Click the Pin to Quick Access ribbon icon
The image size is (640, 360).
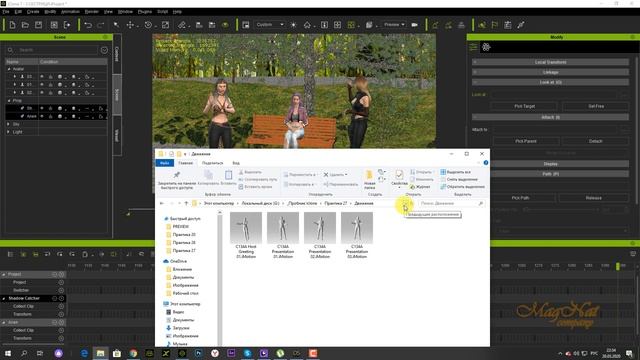coord(177,180)
